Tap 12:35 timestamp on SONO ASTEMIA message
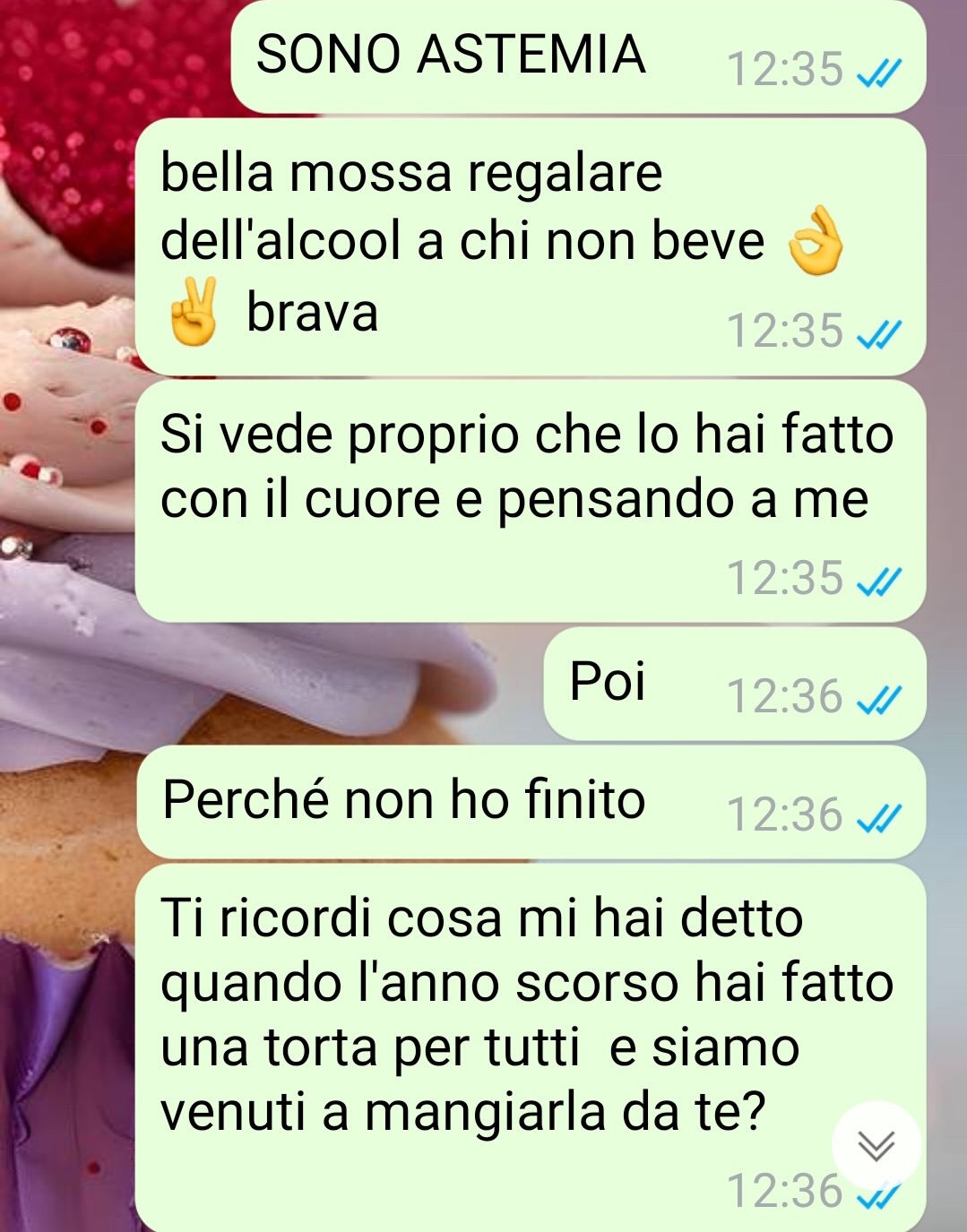Viewport: 967px width, 1232px height. [x=784, y=70]
